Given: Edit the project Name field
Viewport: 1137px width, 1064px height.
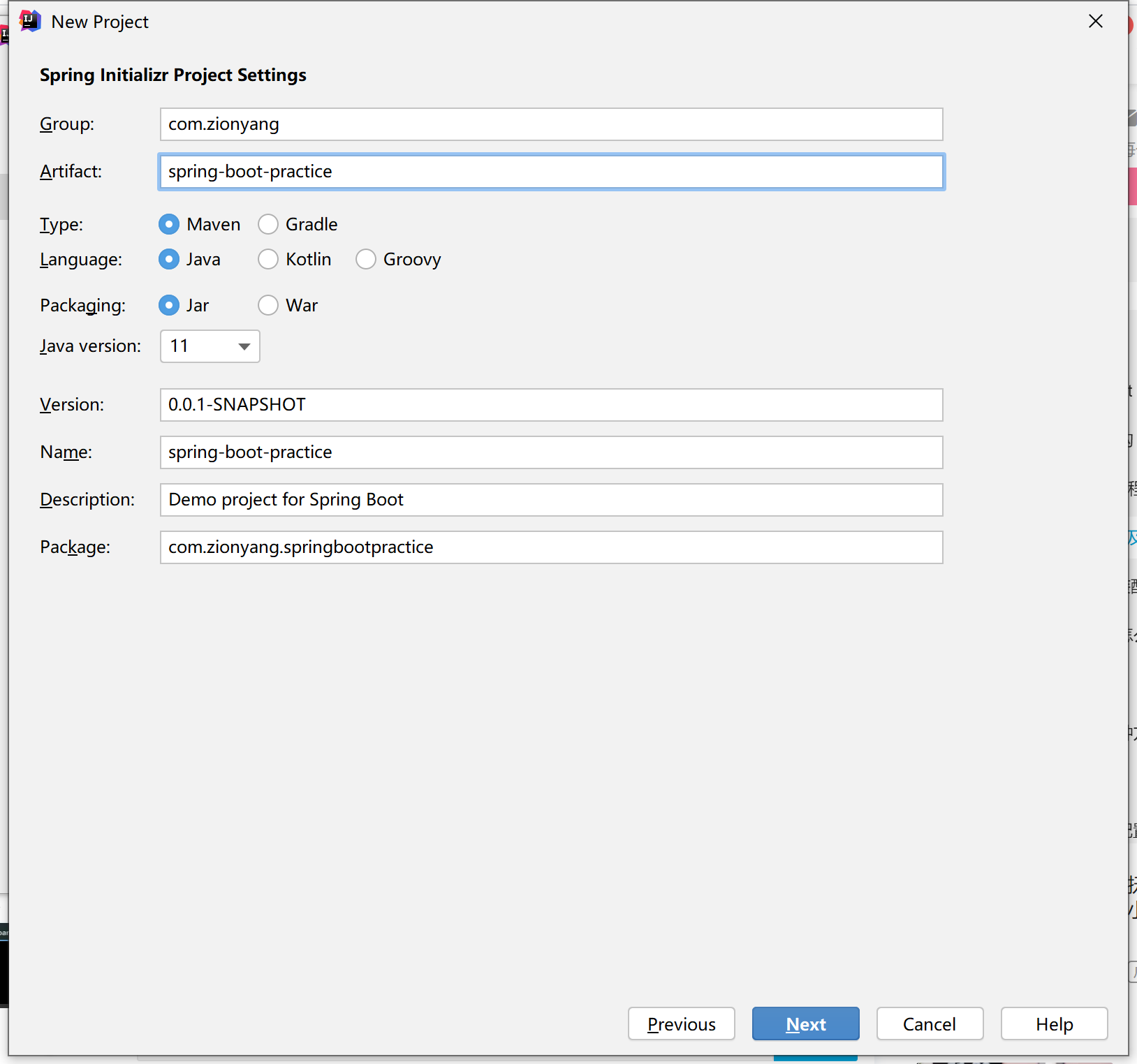Looking at the screenshot, I should pyautogui.click(x=551, y=452).
